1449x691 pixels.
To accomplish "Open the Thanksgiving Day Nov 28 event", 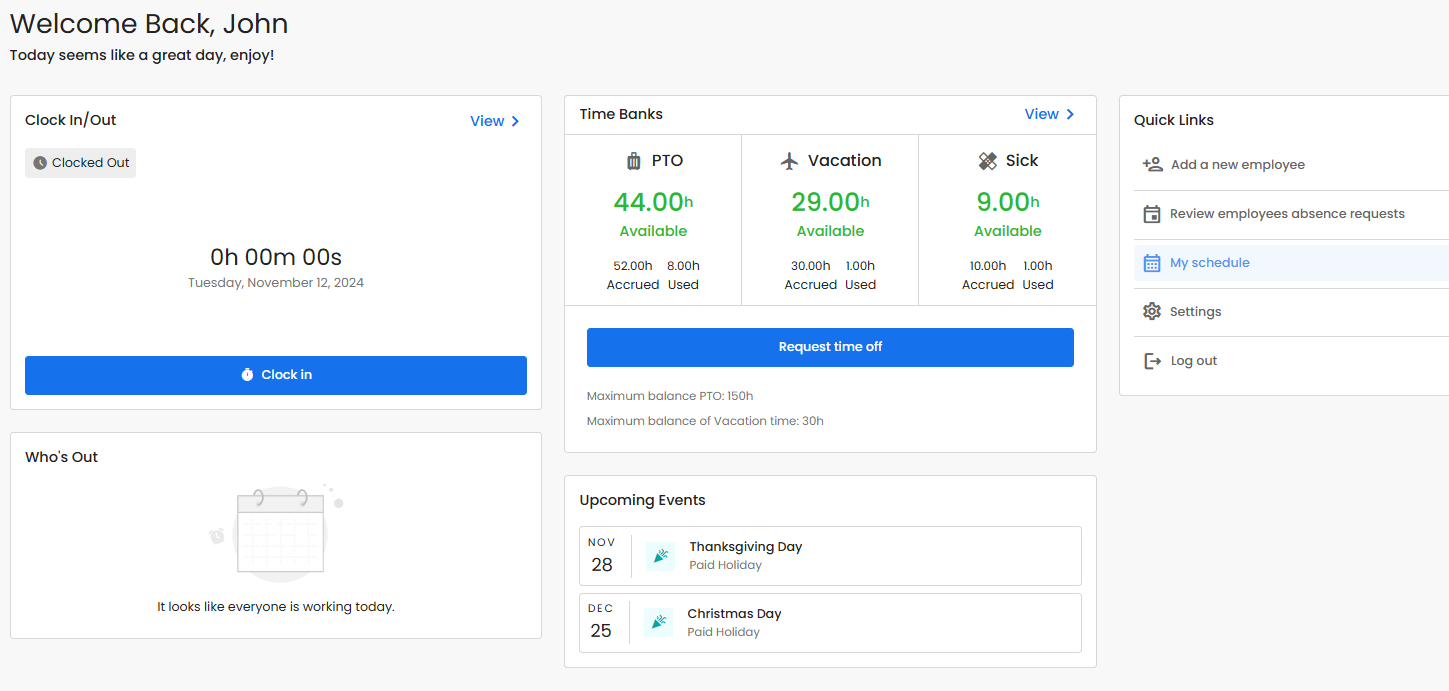I will (830, 556).
